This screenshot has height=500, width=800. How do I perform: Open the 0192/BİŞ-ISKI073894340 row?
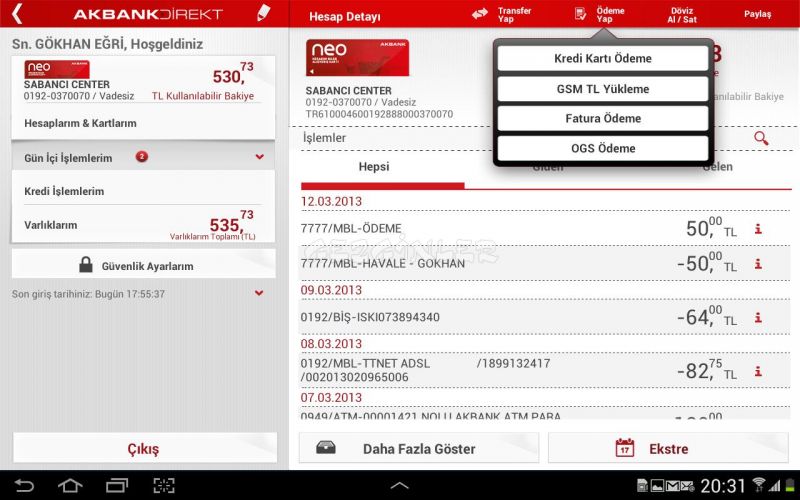[545, 317]
